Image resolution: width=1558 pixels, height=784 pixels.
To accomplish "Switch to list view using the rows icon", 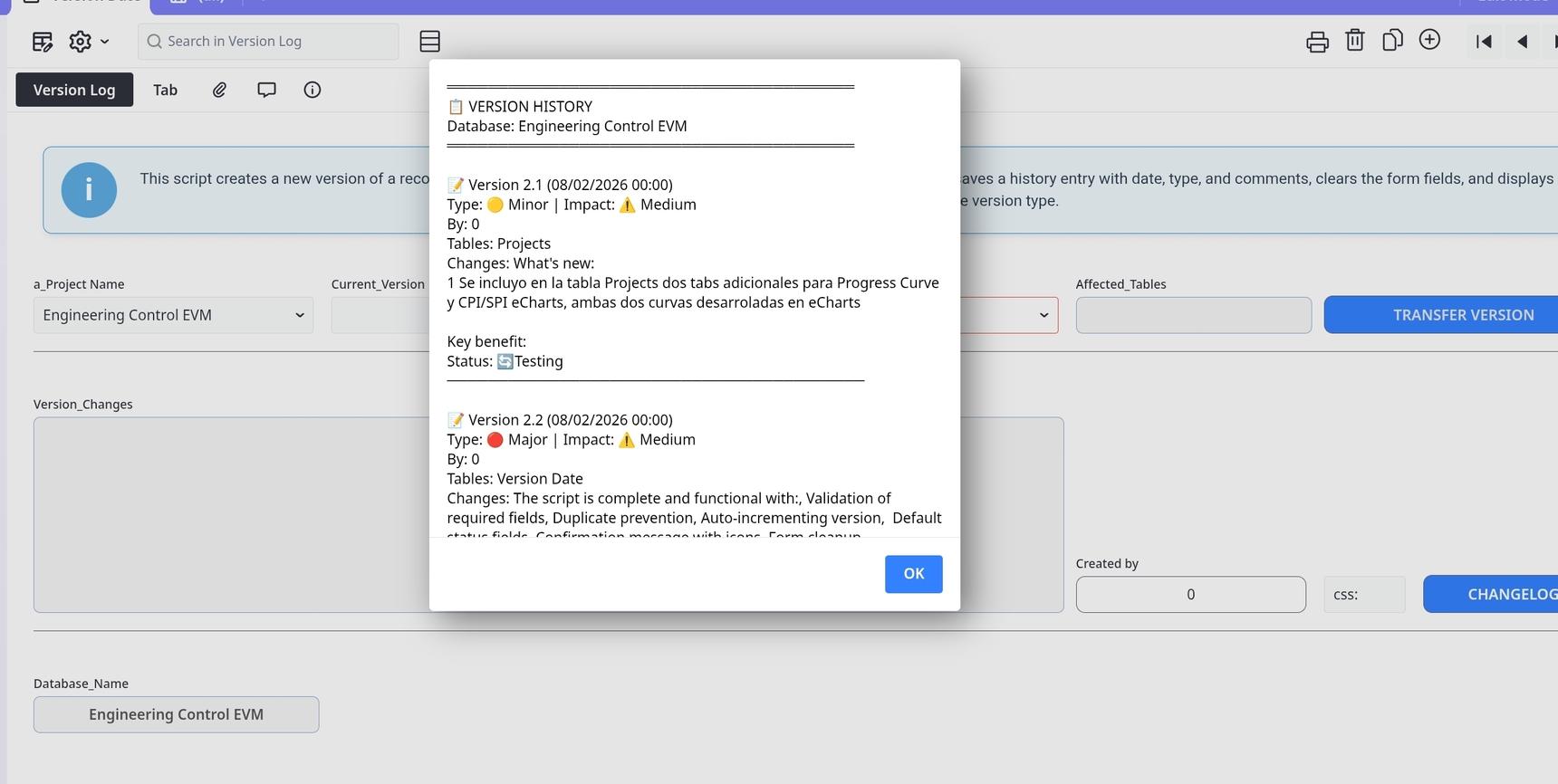I will tap(430, 42).
